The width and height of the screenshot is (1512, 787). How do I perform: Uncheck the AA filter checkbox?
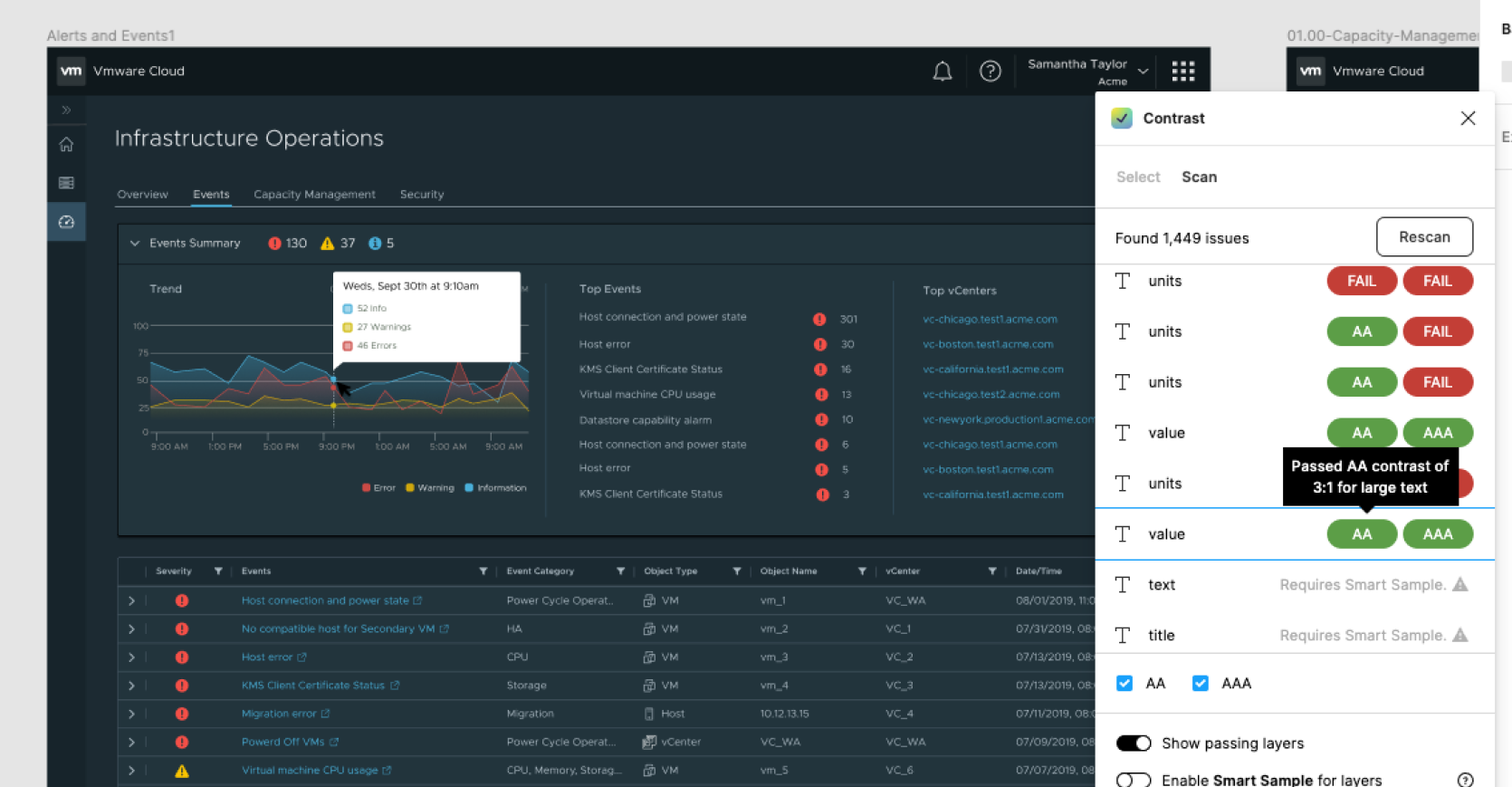pos(1124,684)
